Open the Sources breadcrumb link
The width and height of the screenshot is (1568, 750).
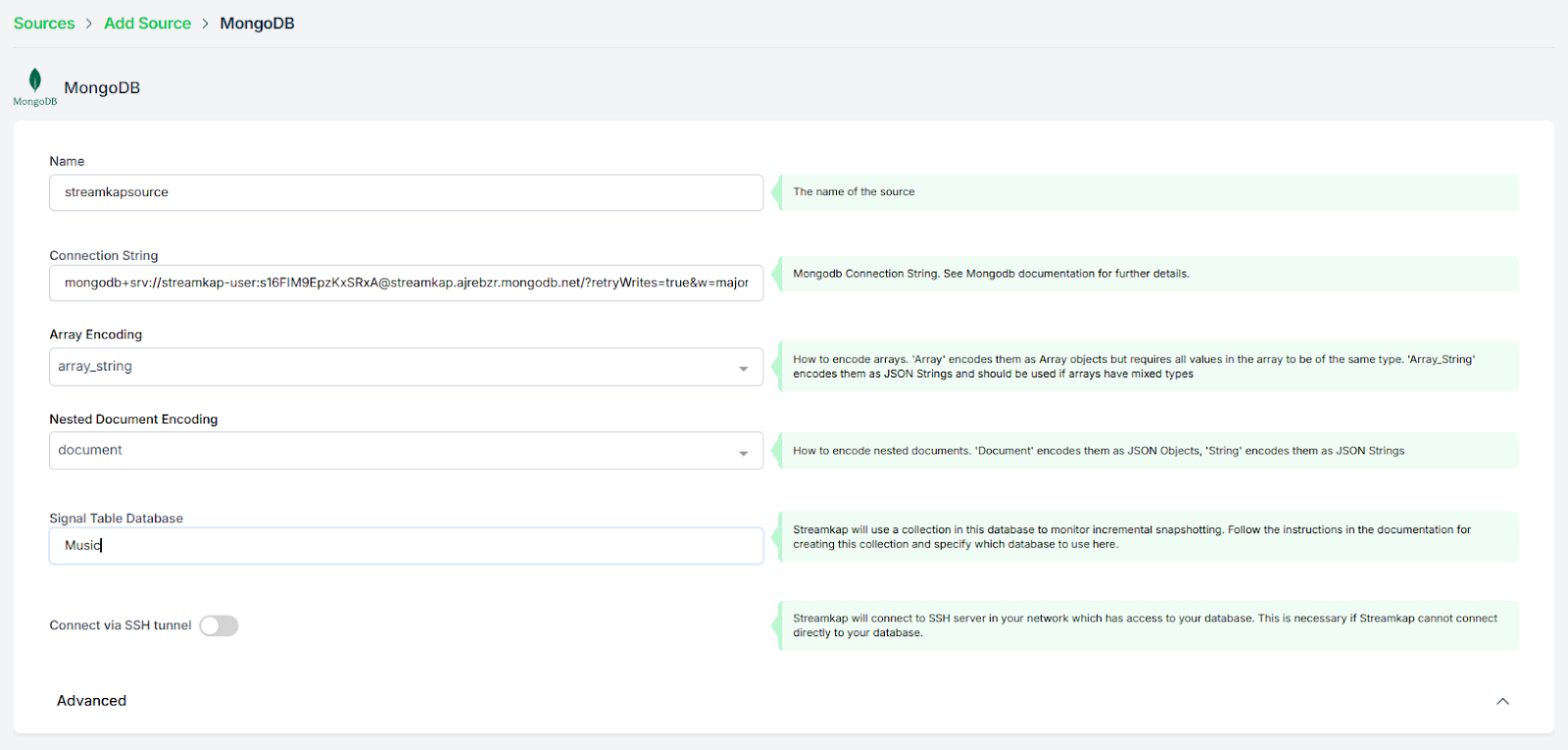click(x=44, y=24)
